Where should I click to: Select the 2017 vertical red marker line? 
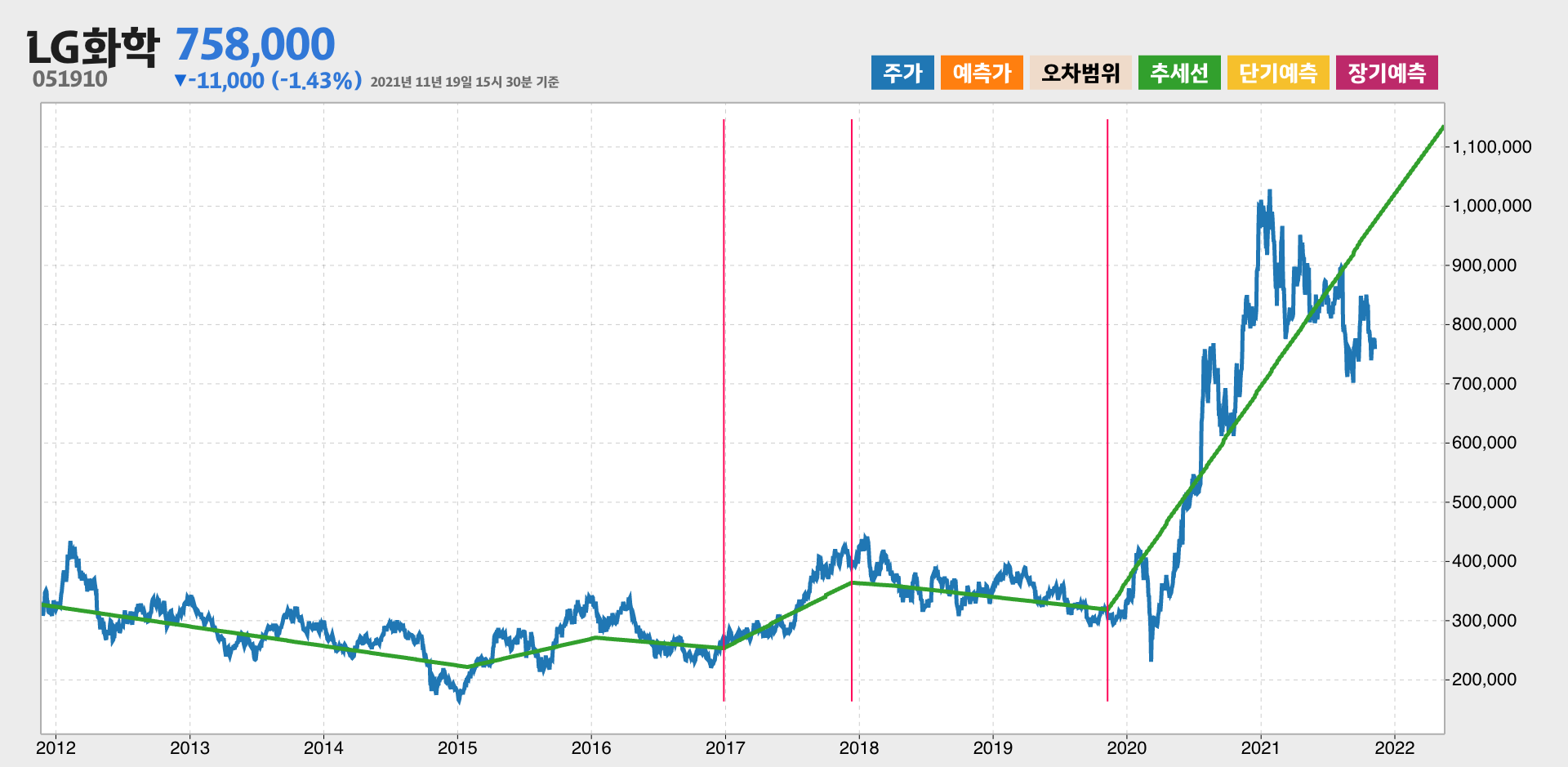click(724, 408)
